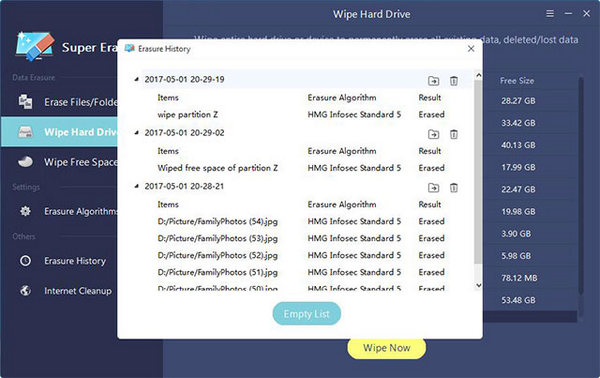Click the 17.99 GB free size value
This screenshot has height=378, width=600.
click(518, 167)
